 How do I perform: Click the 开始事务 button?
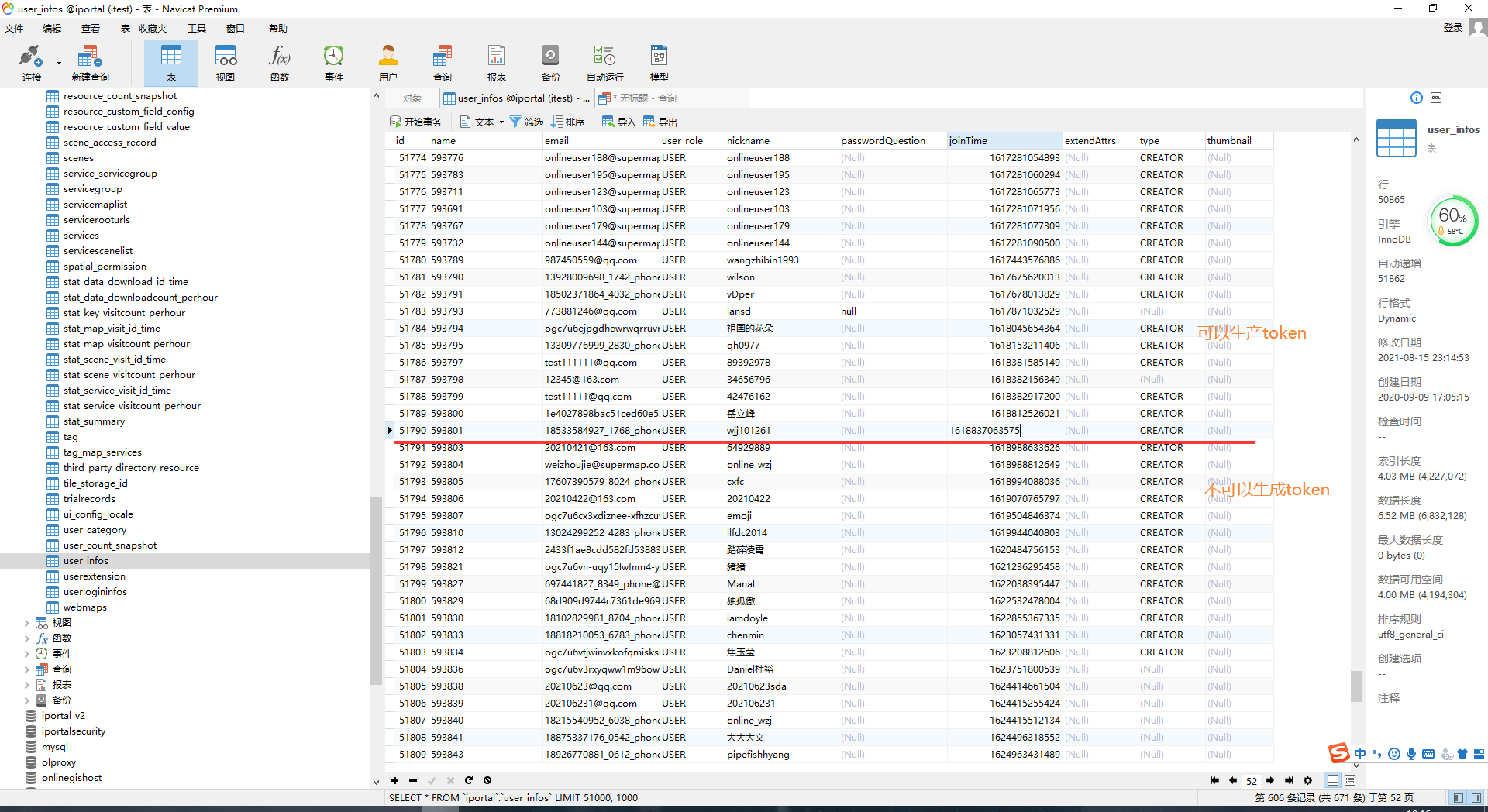click(415, 122)
